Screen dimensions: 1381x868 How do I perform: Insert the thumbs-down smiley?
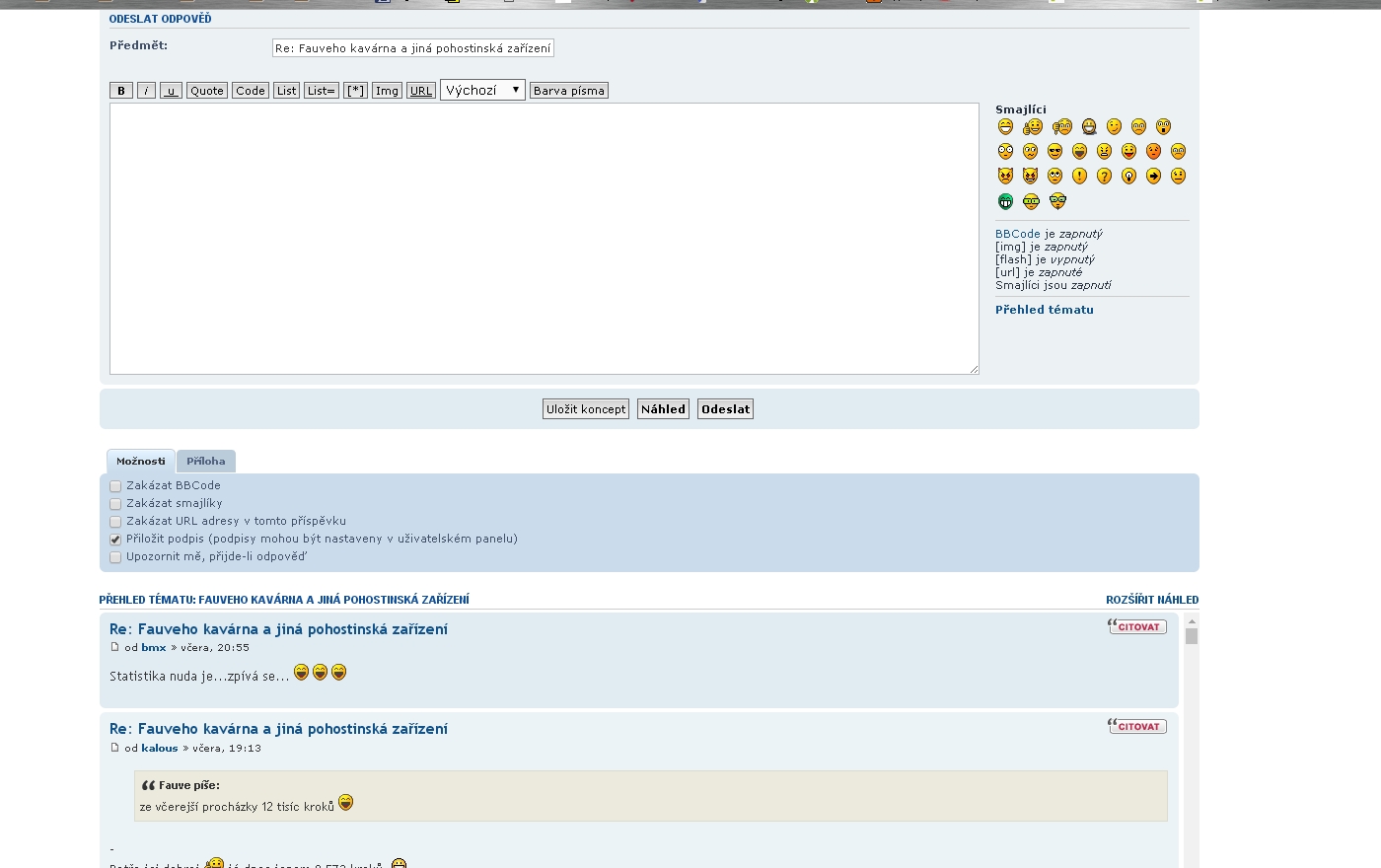[x=1061, y=126]
